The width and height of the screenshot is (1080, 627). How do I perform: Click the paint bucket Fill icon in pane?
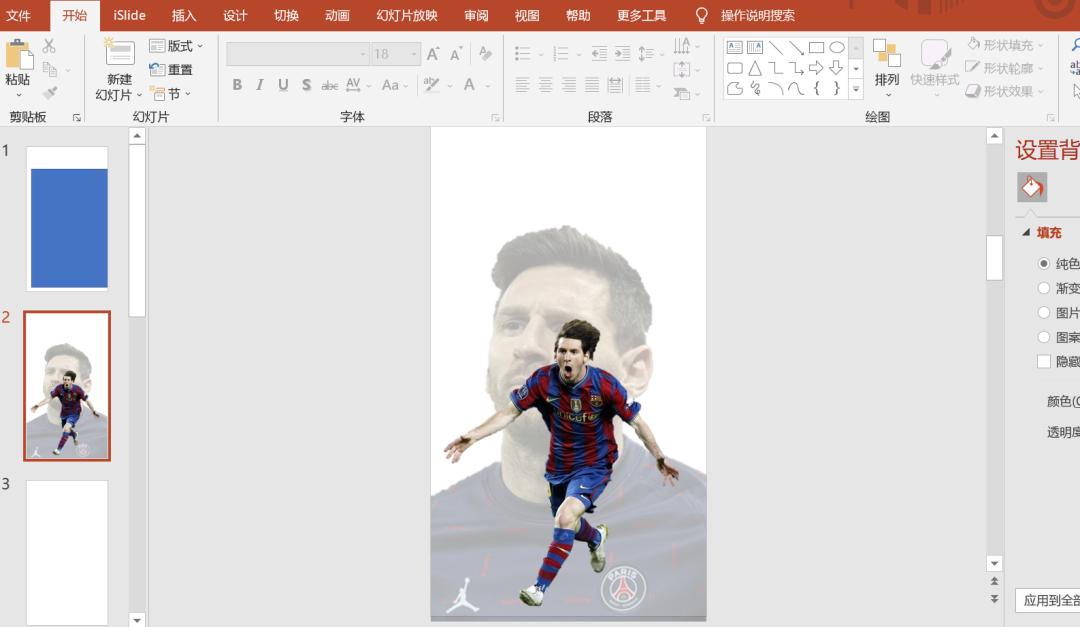(1032, 187)
